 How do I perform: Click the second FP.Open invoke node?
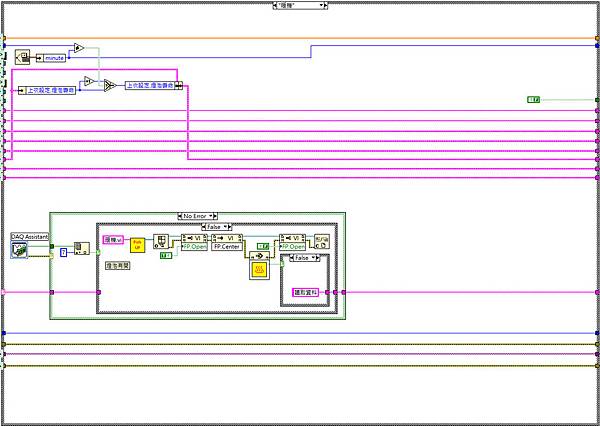click(292, 243)
